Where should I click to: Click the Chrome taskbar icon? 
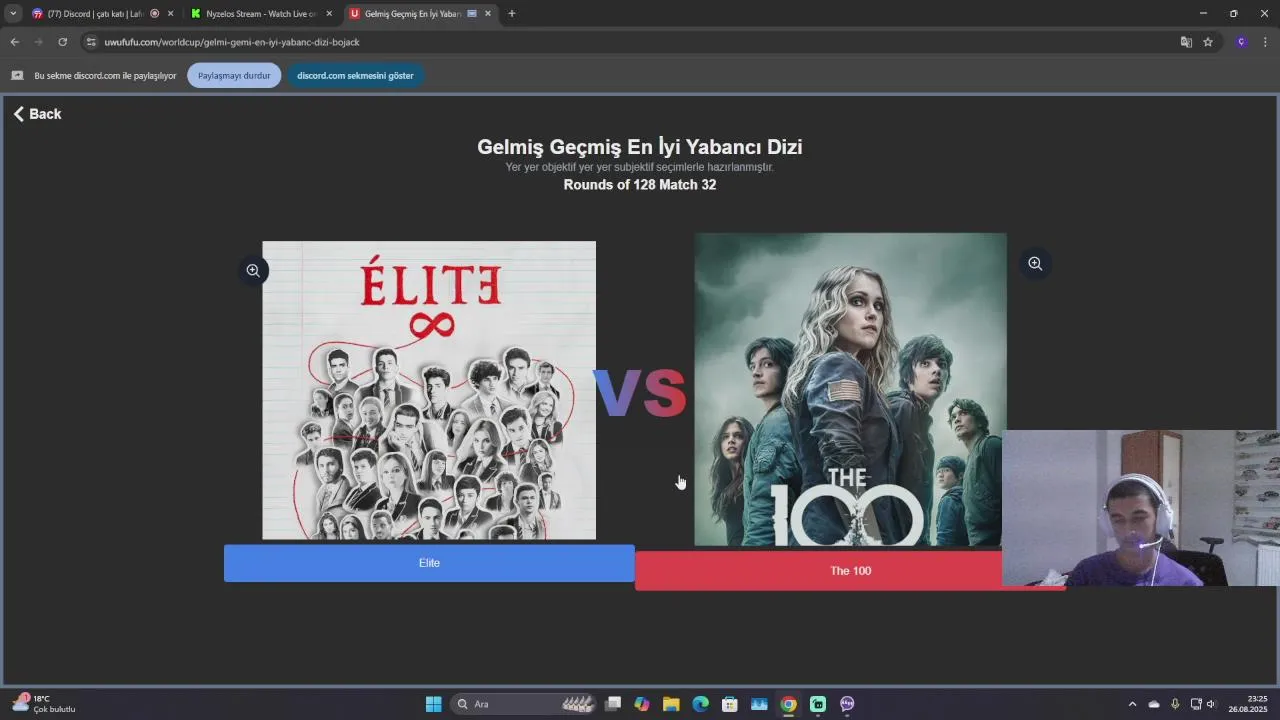789,704
